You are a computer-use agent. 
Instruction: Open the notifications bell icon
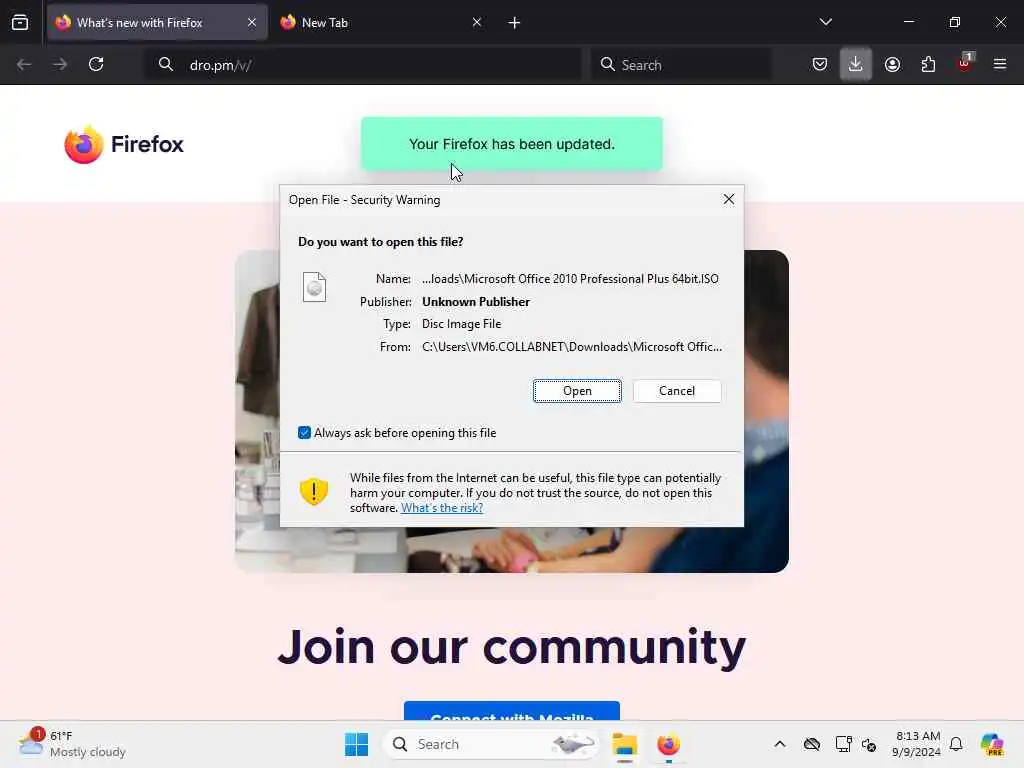click(956, 744)
